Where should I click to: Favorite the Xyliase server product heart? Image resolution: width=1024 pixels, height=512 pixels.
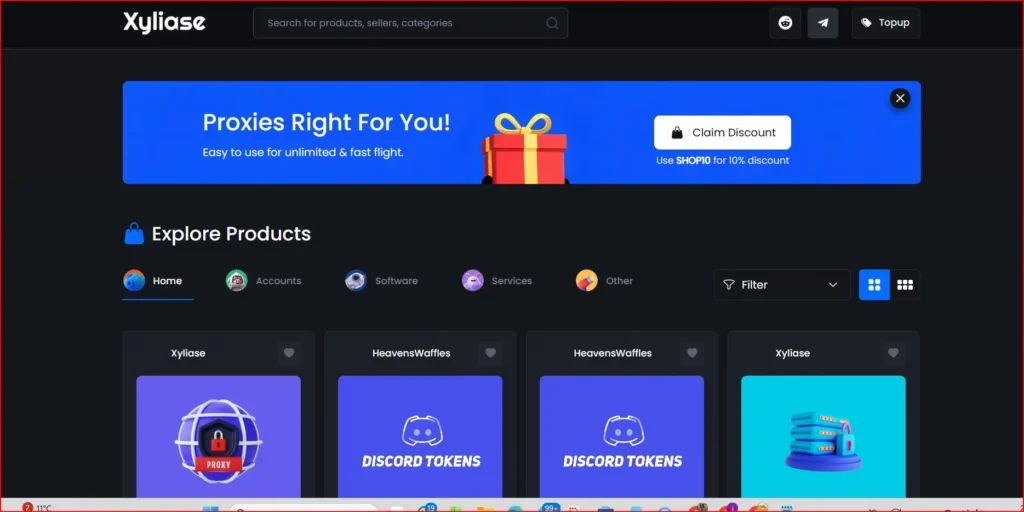(x=893, y=353)
